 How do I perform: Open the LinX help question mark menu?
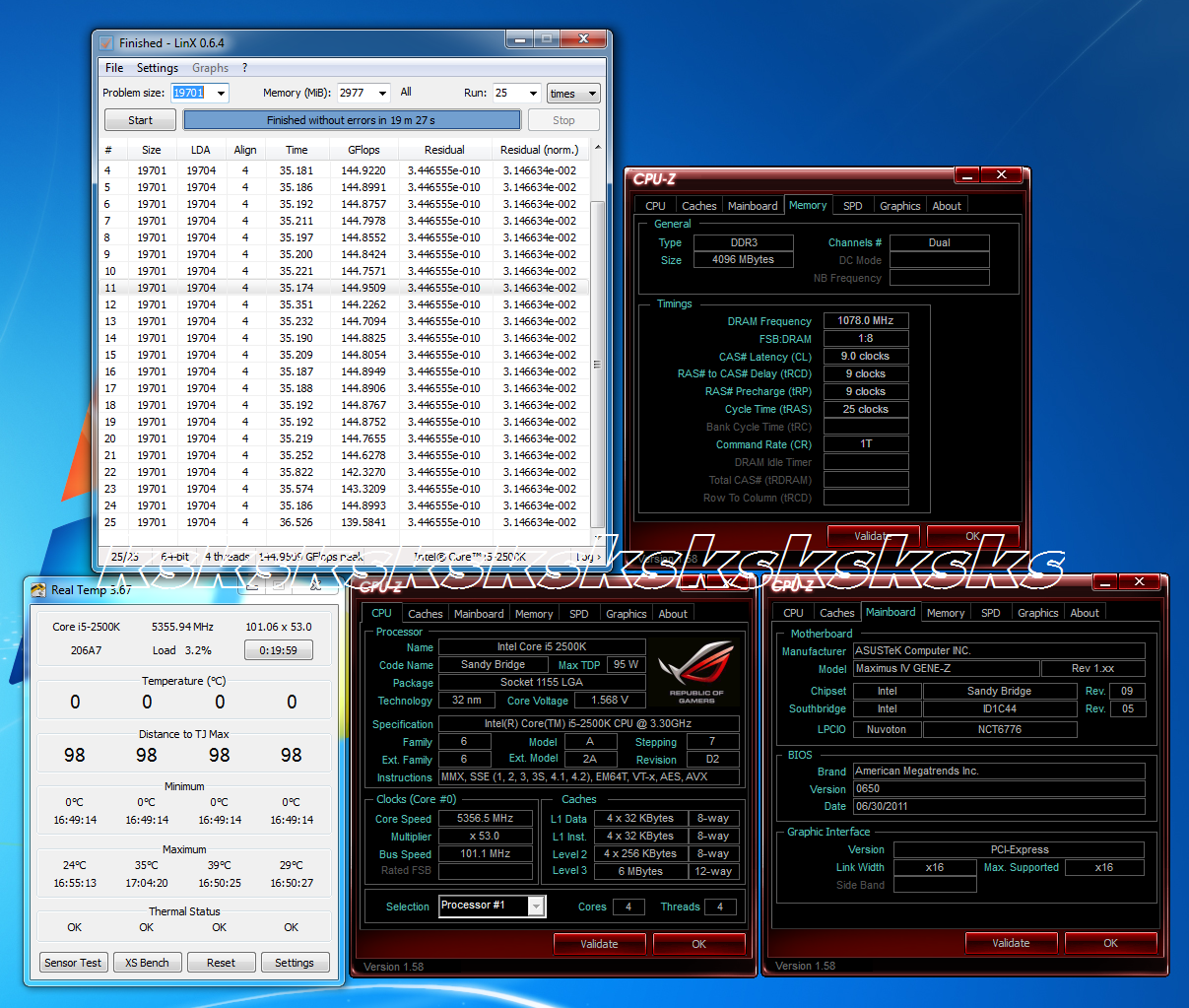(x=244, y=68)
